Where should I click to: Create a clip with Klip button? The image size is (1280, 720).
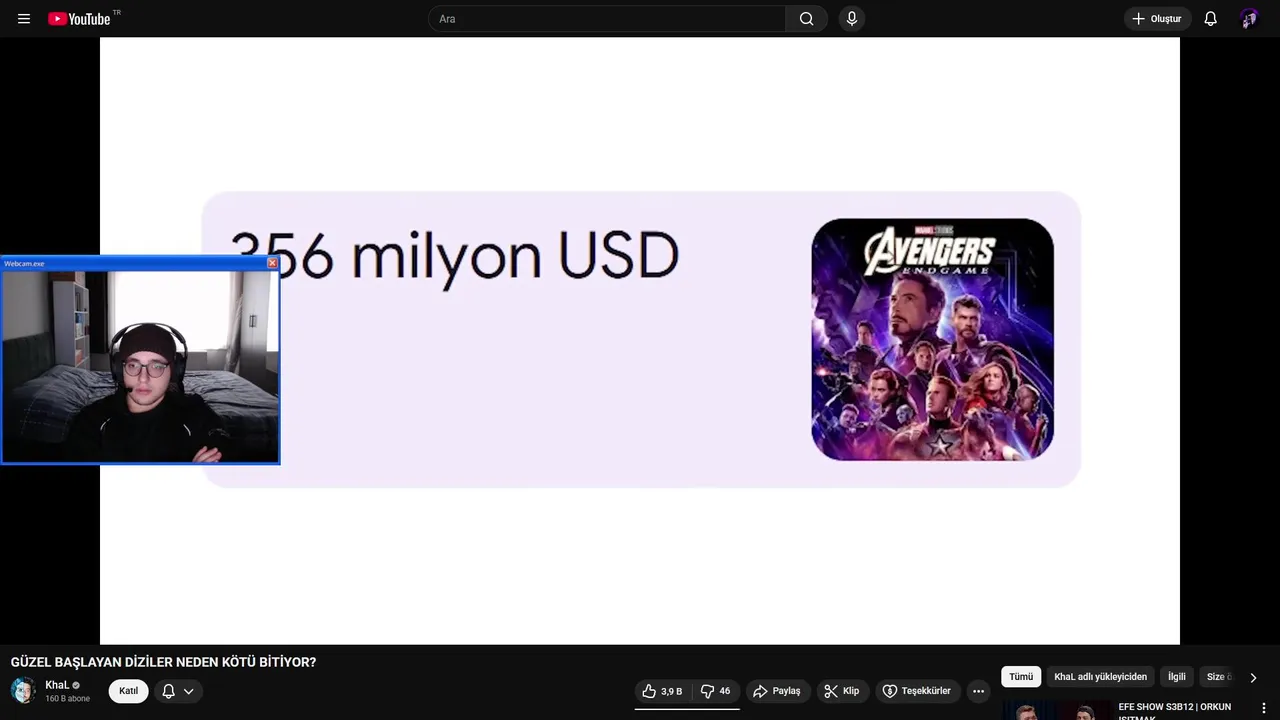coord(842,691)
